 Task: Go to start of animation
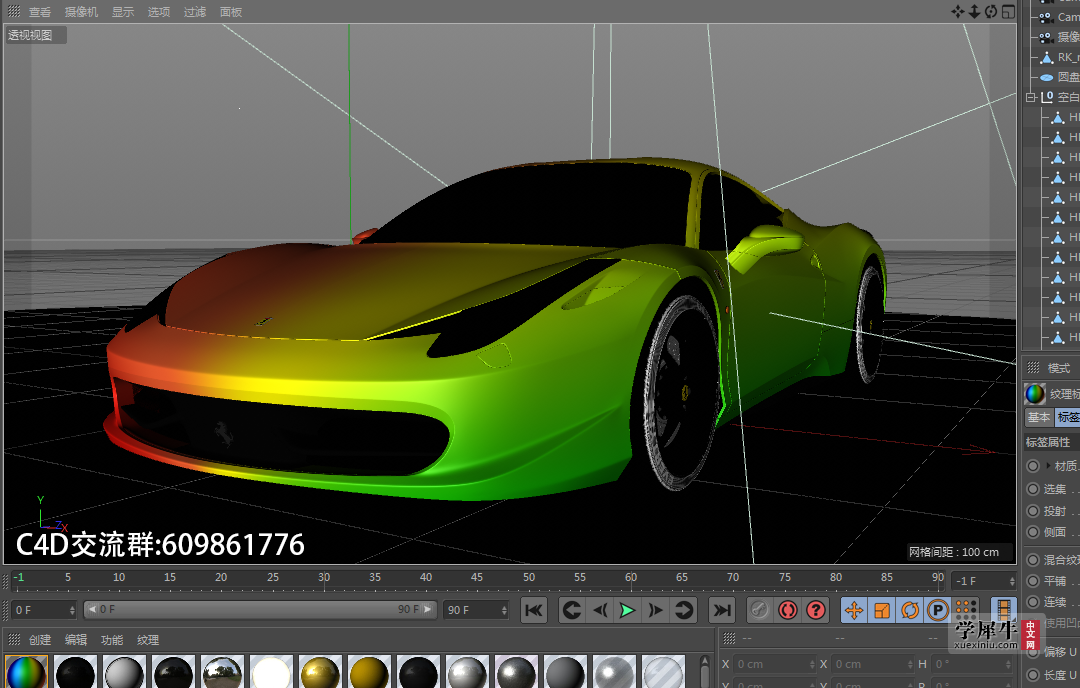click(533, 610)
